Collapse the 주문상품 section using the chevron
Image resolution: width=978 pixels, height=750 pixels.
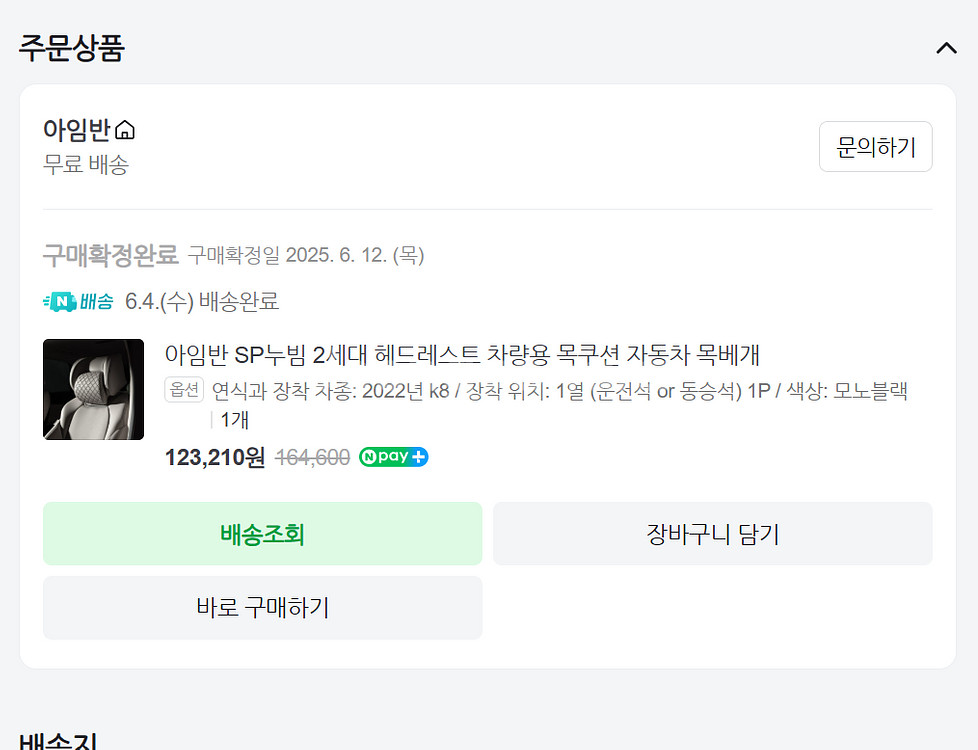(x=946, y=47)
